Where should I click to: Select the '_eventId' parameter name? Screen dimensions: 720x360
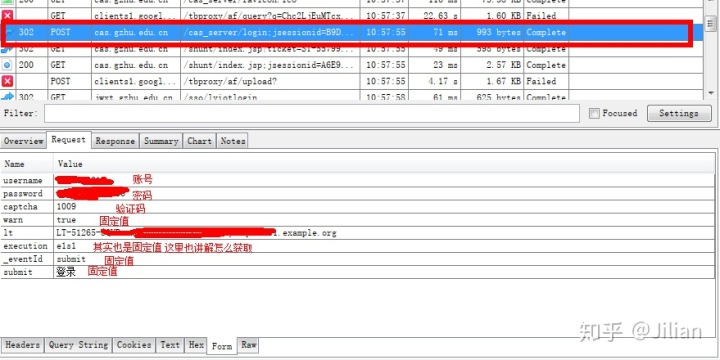23,259
